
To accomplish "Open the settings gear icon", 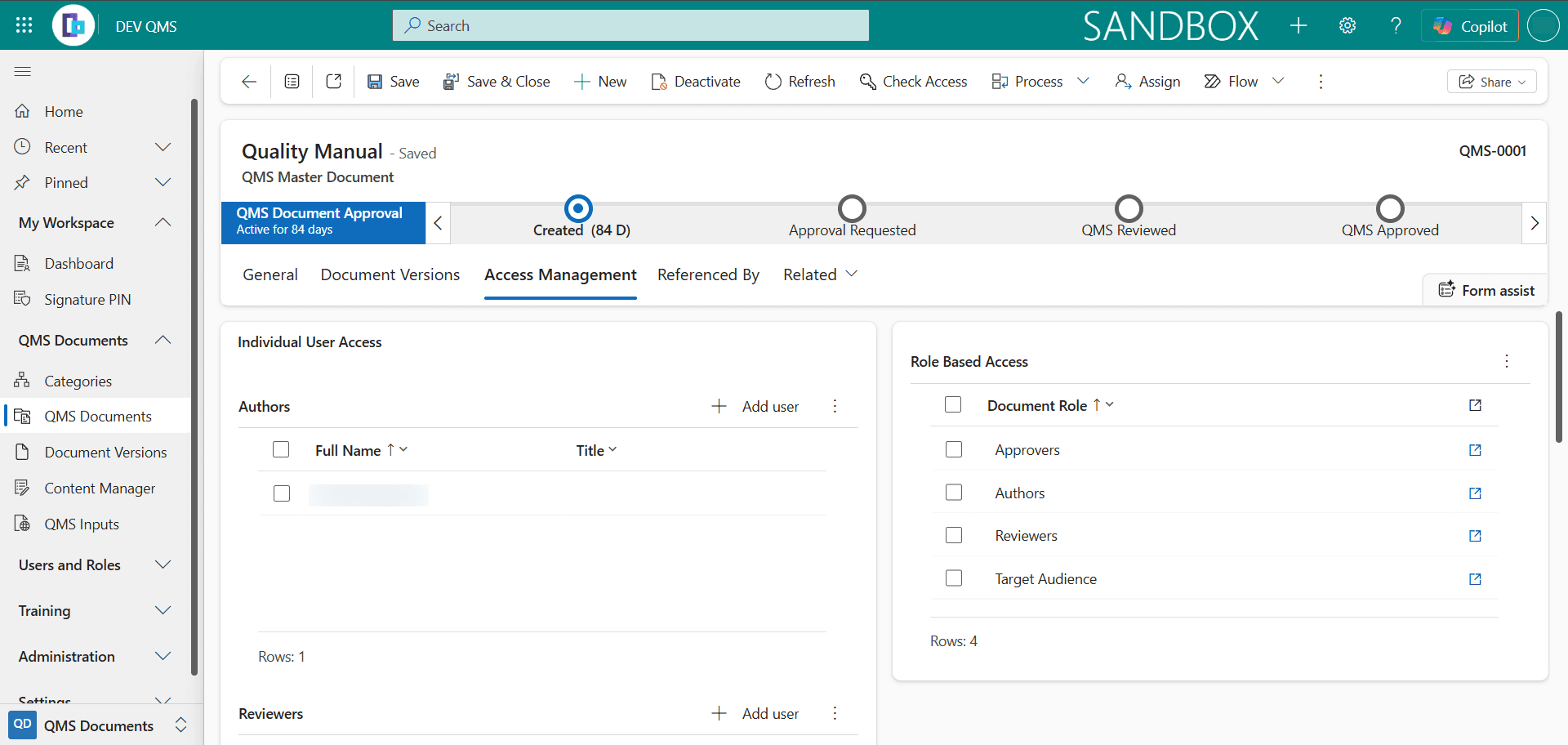I will [1347, 25].
